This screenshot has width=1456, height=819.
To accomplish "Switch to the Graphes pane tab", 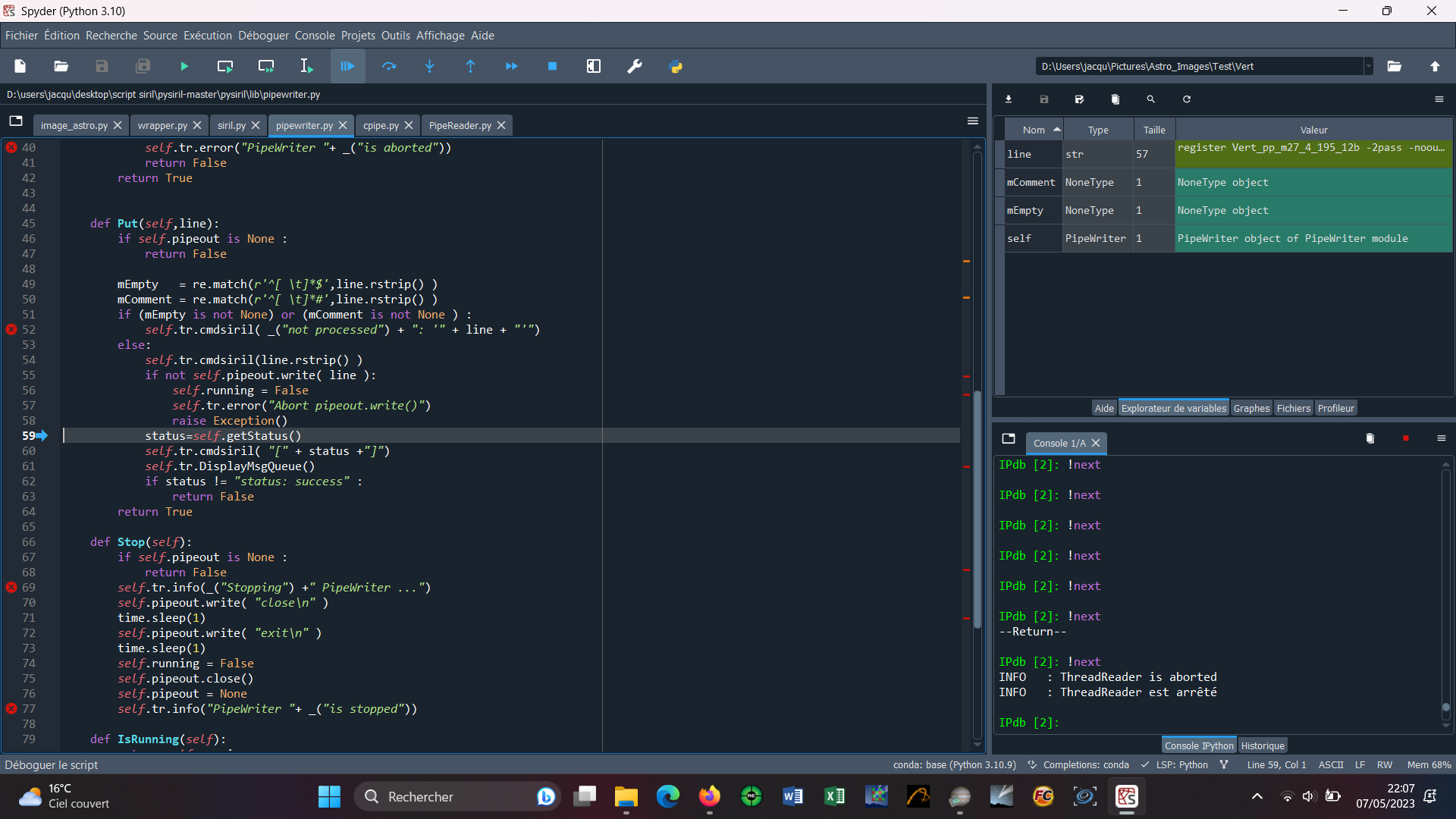I will [1251, 408].
